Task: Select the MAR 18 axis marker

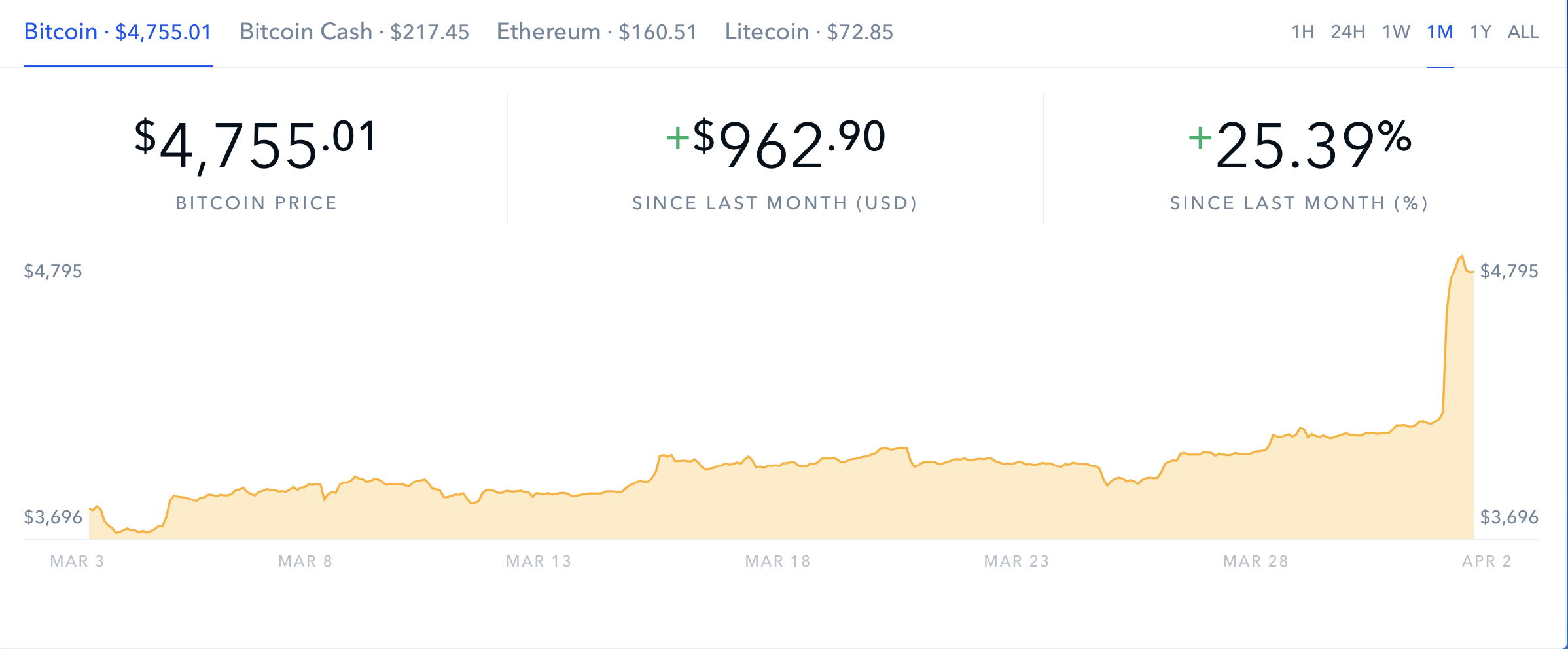Action: coord(777,561)
